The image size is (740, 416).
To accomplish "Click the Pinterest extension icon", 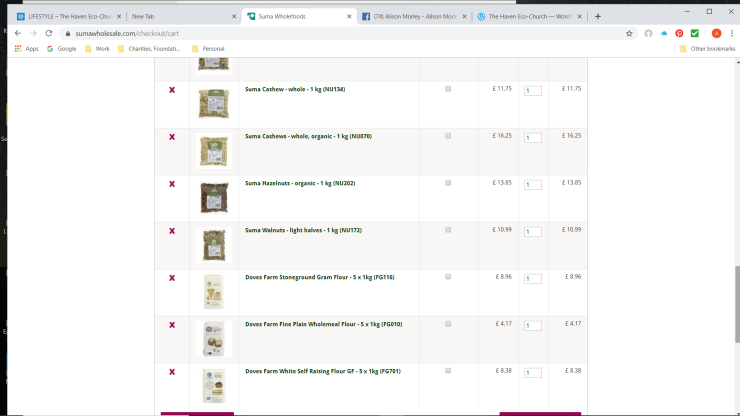I will tap(679, 33).
